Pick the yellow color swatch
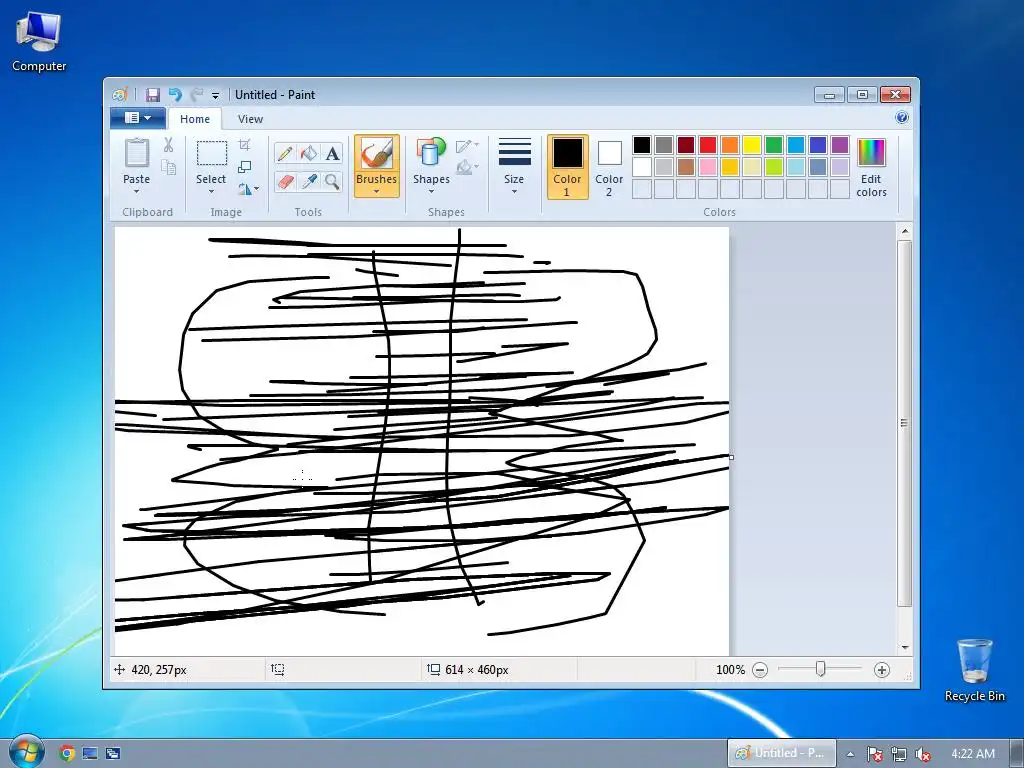1024x768 pixels. coord(752,145)
